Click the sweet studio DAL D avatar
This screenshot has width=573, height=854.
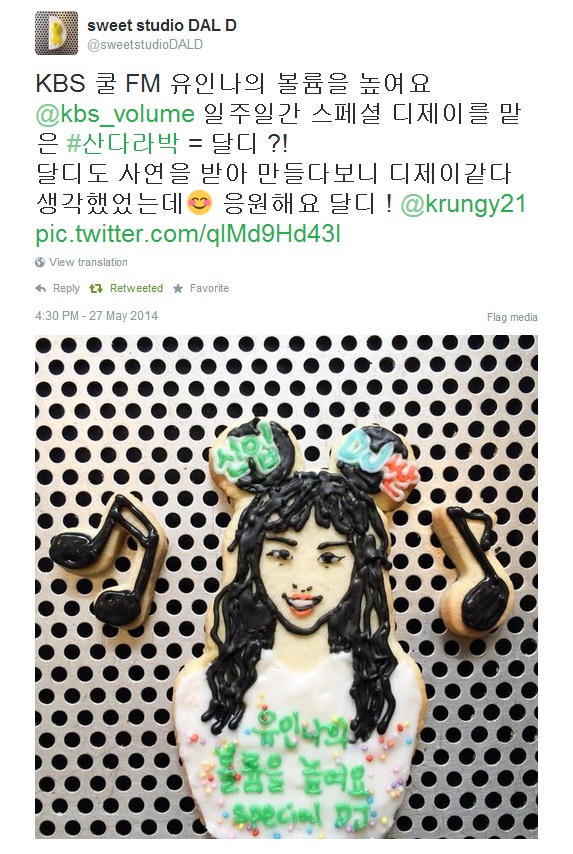pos(57,33)
